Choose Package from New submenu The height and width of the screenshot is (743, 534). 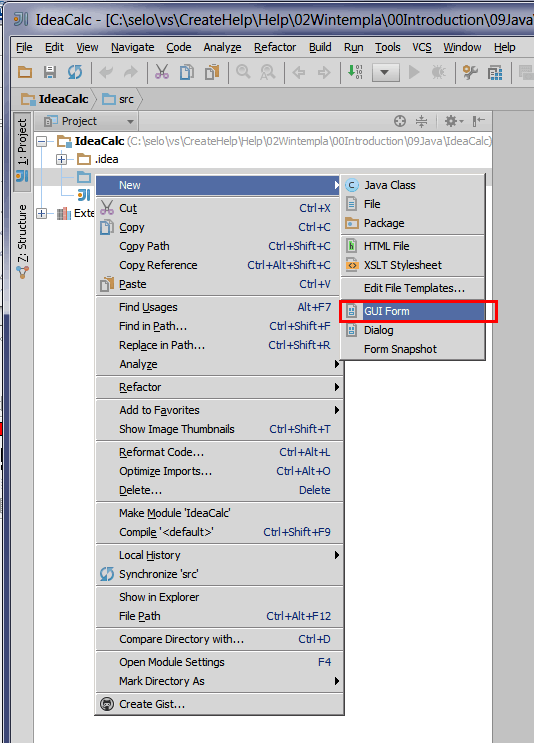click(413, 223)
